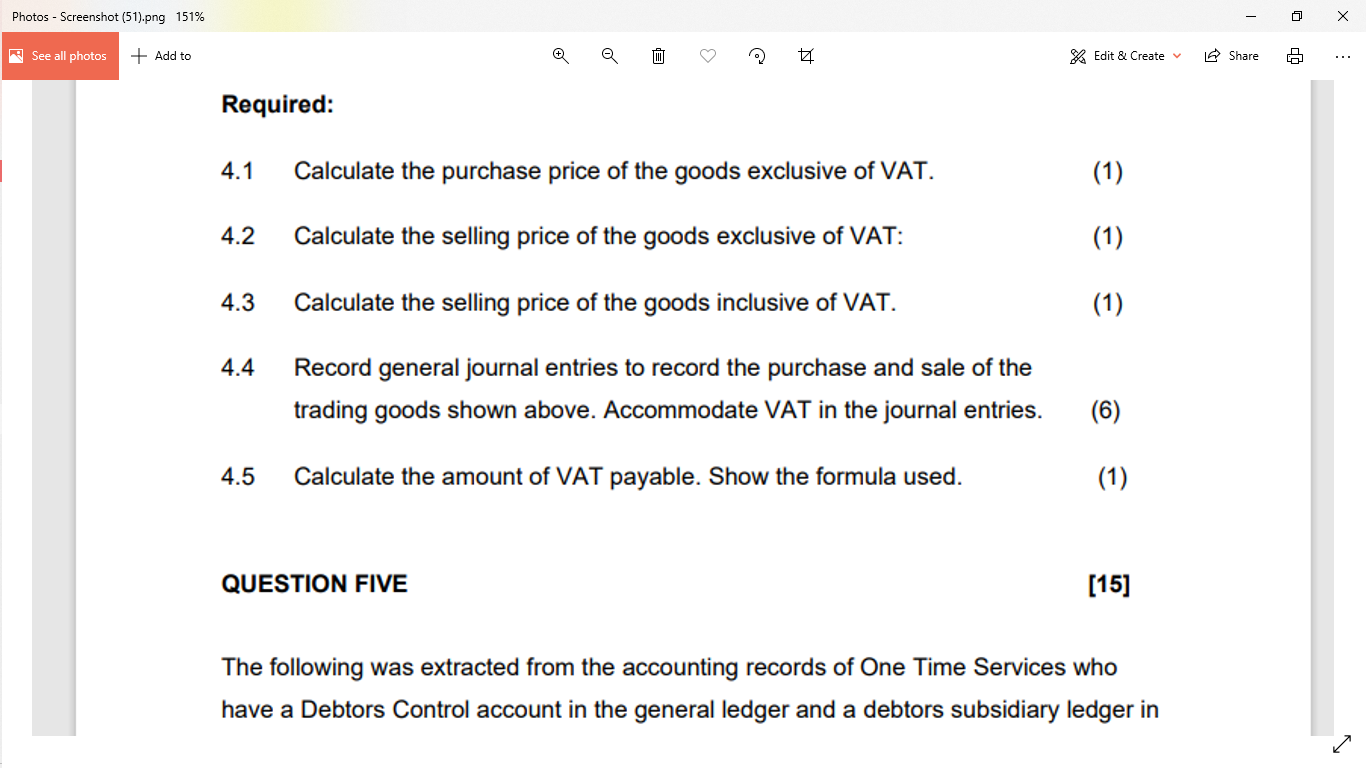Restore down the Photos window

(1297, 16)
